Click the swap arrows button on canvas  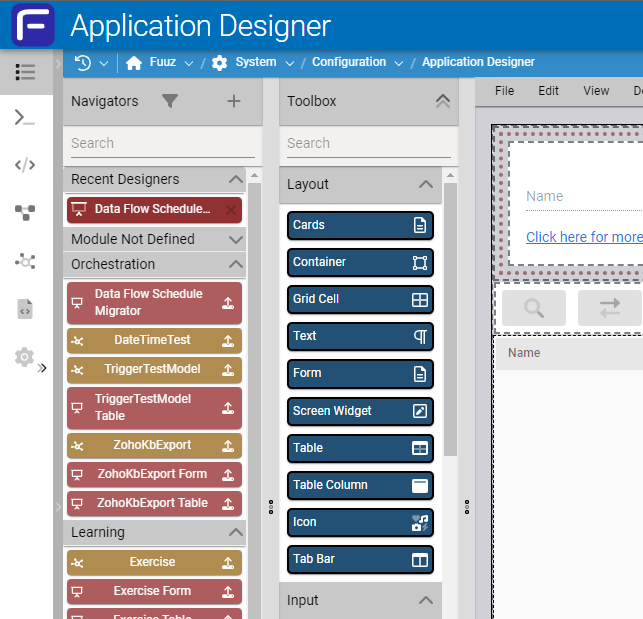click(x=609, y=308)
